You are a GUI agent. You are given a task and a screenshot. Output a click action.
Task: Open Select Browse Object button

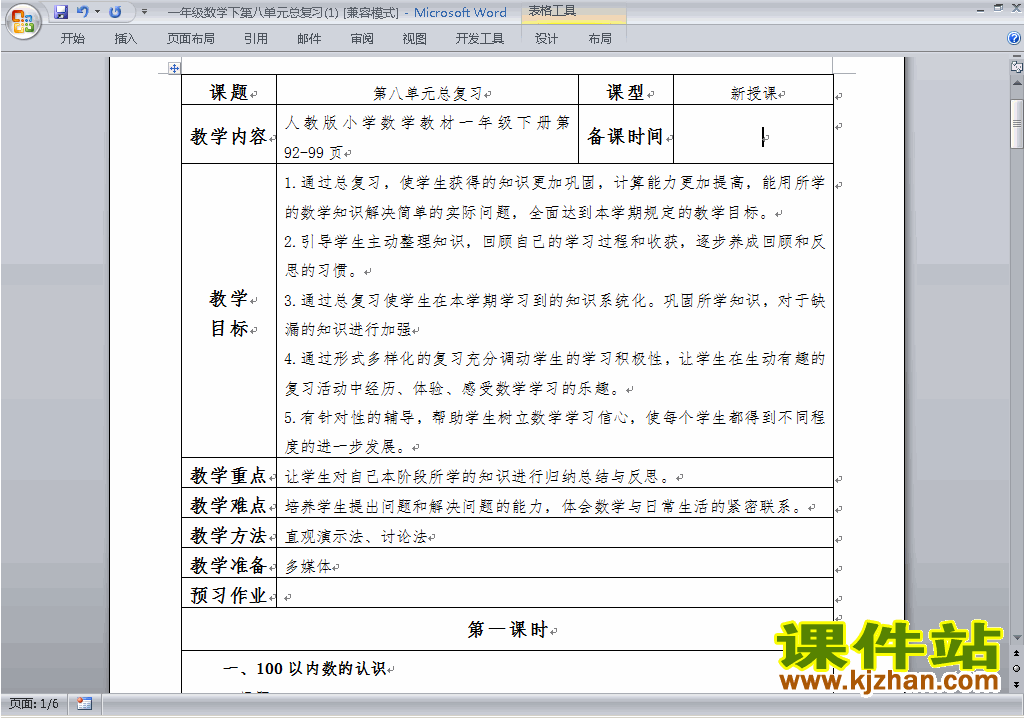tap(1016, 668)
